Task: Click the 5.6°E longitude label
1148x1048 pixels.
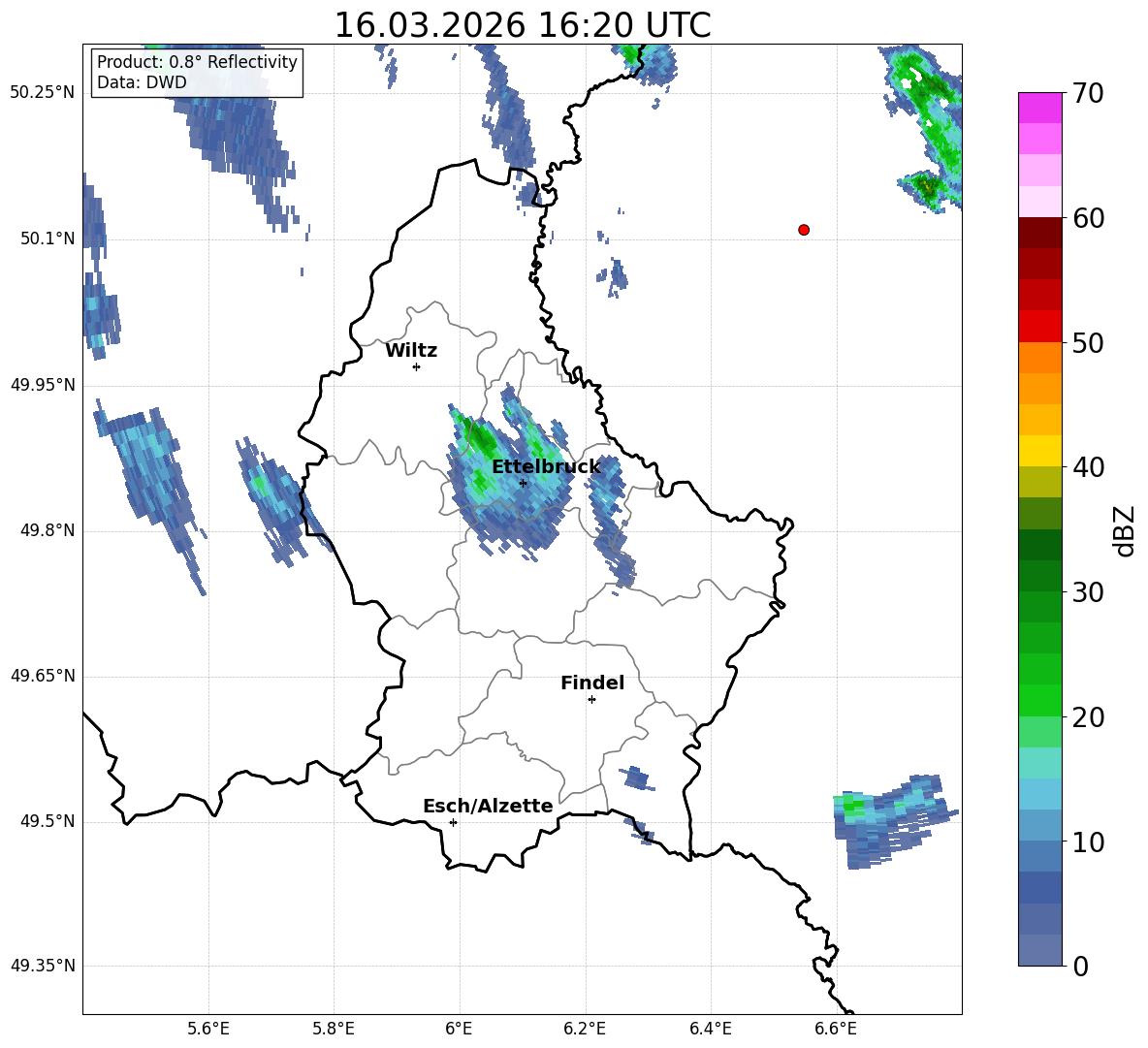Action: tap(207, 1029)
